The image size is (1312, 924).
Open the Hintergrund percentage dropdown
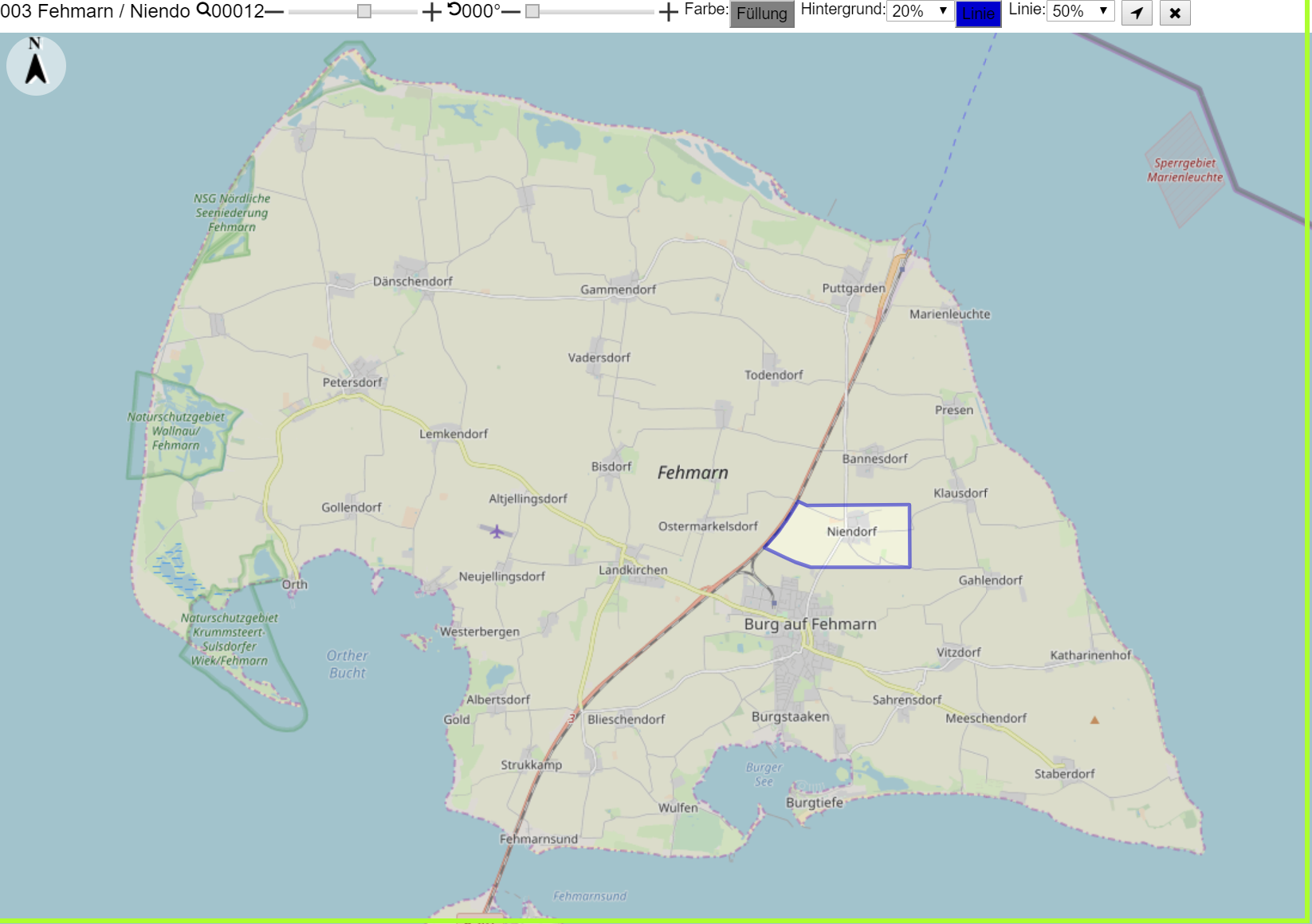click(x=920, y=10)
